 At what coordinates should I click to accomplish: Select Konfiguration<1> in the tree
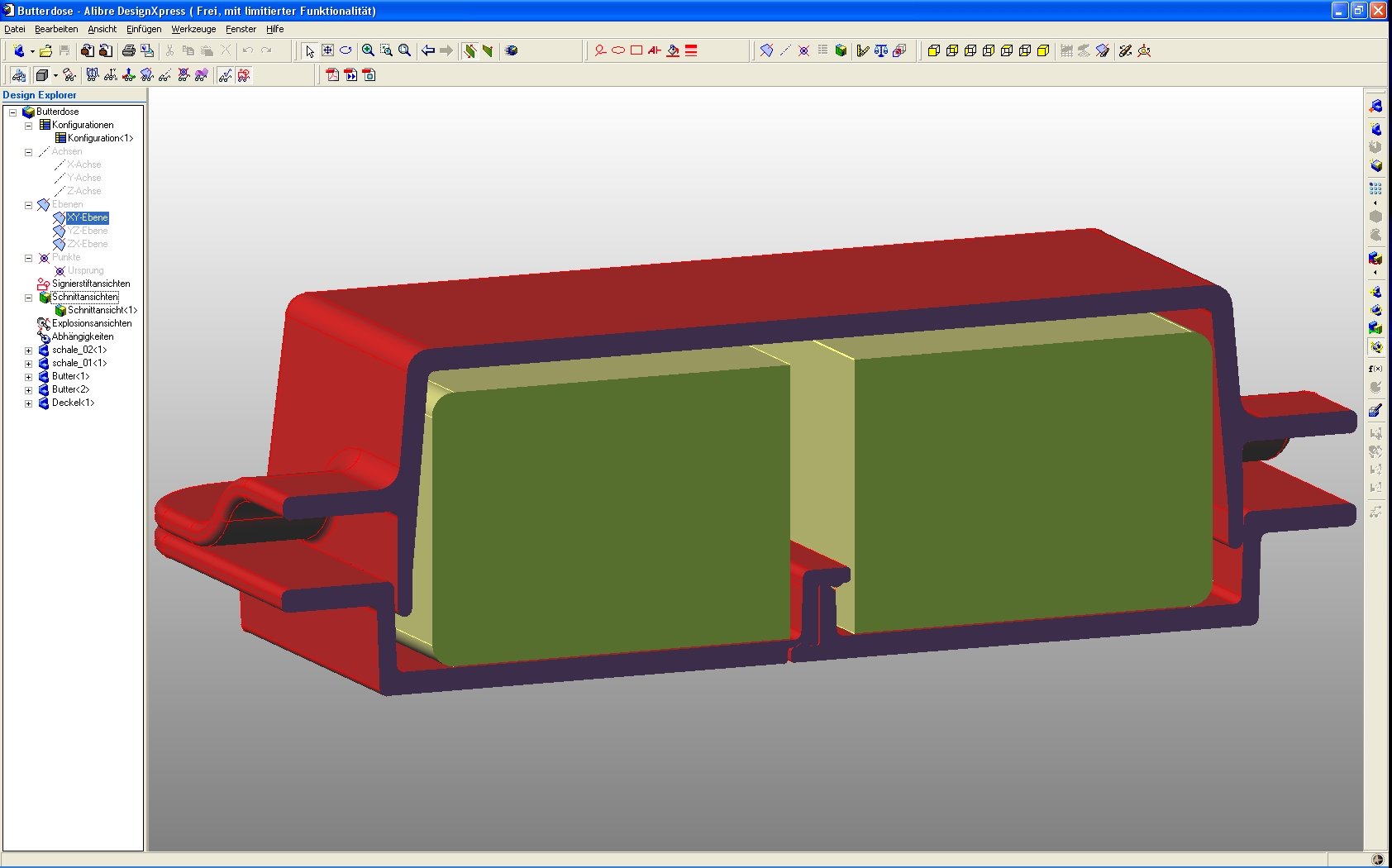(100, 138)
